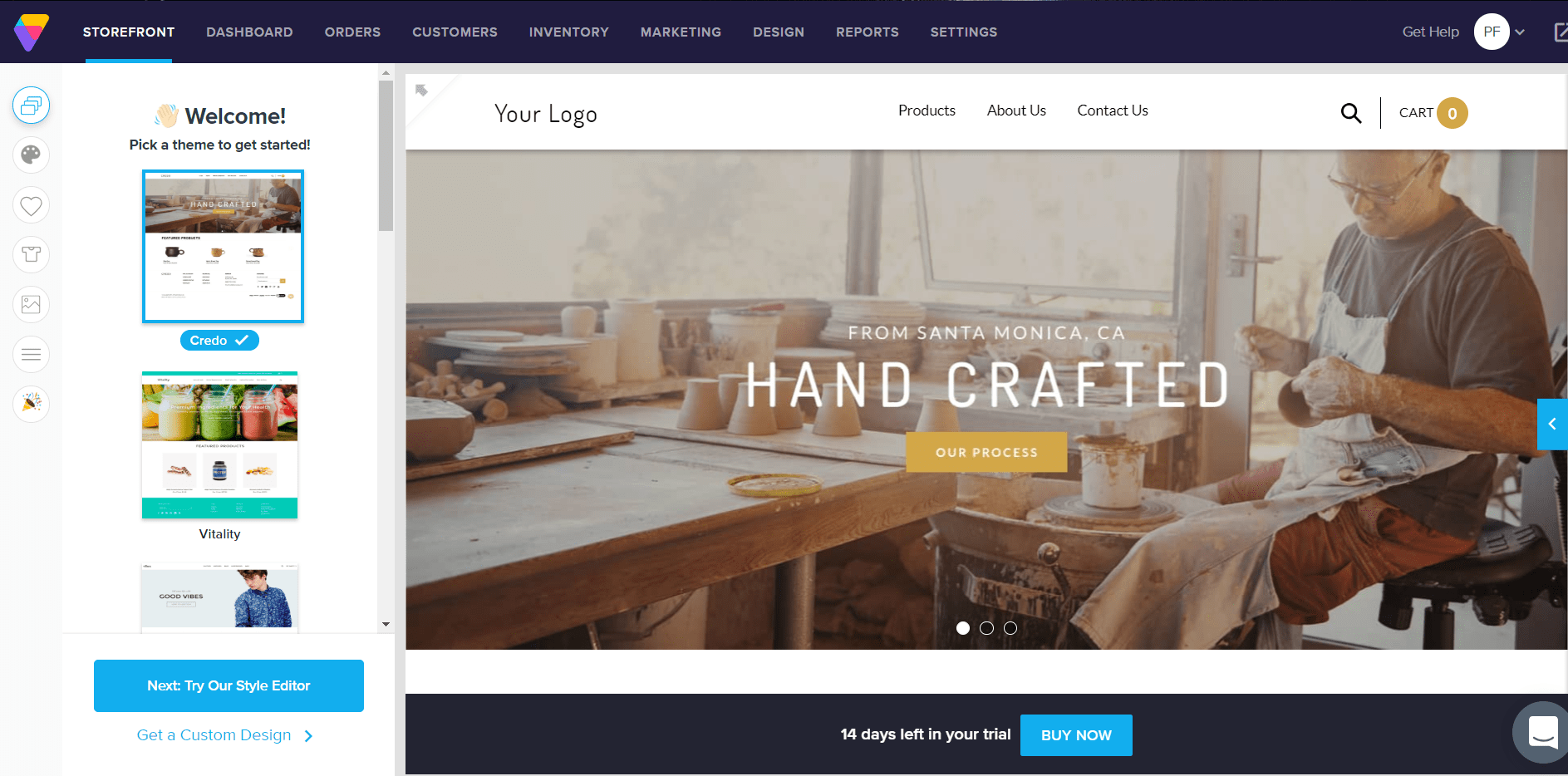Expand the blue side panel chevron
Image resolution: width=1568 pixels, height=776 pixels.
point(1552,424)
